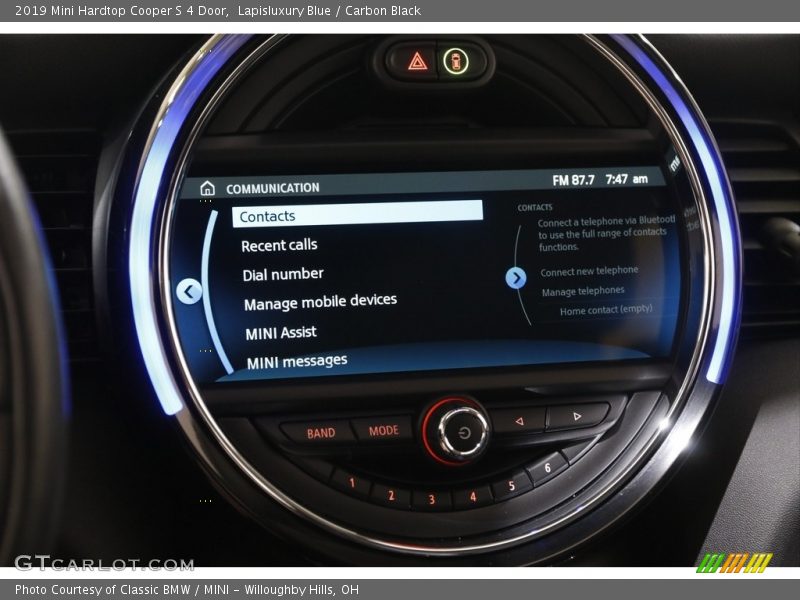Push radio preset button 1
This screenshot has width=800, height=600.
coord(352,482)
